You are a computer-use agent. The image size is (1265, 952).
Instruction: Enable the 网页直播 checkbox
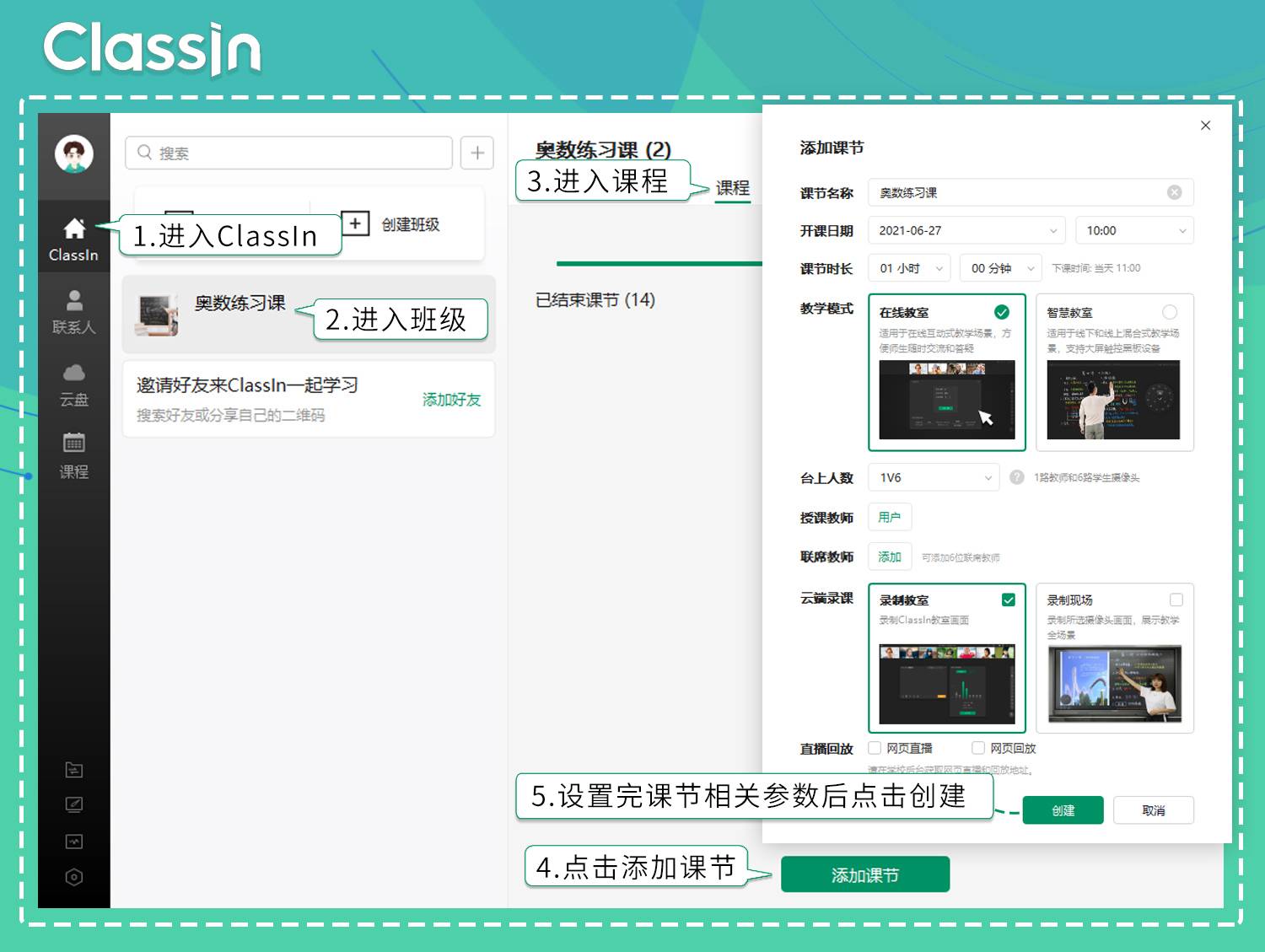pyautogui.click(x=875, y=748)
